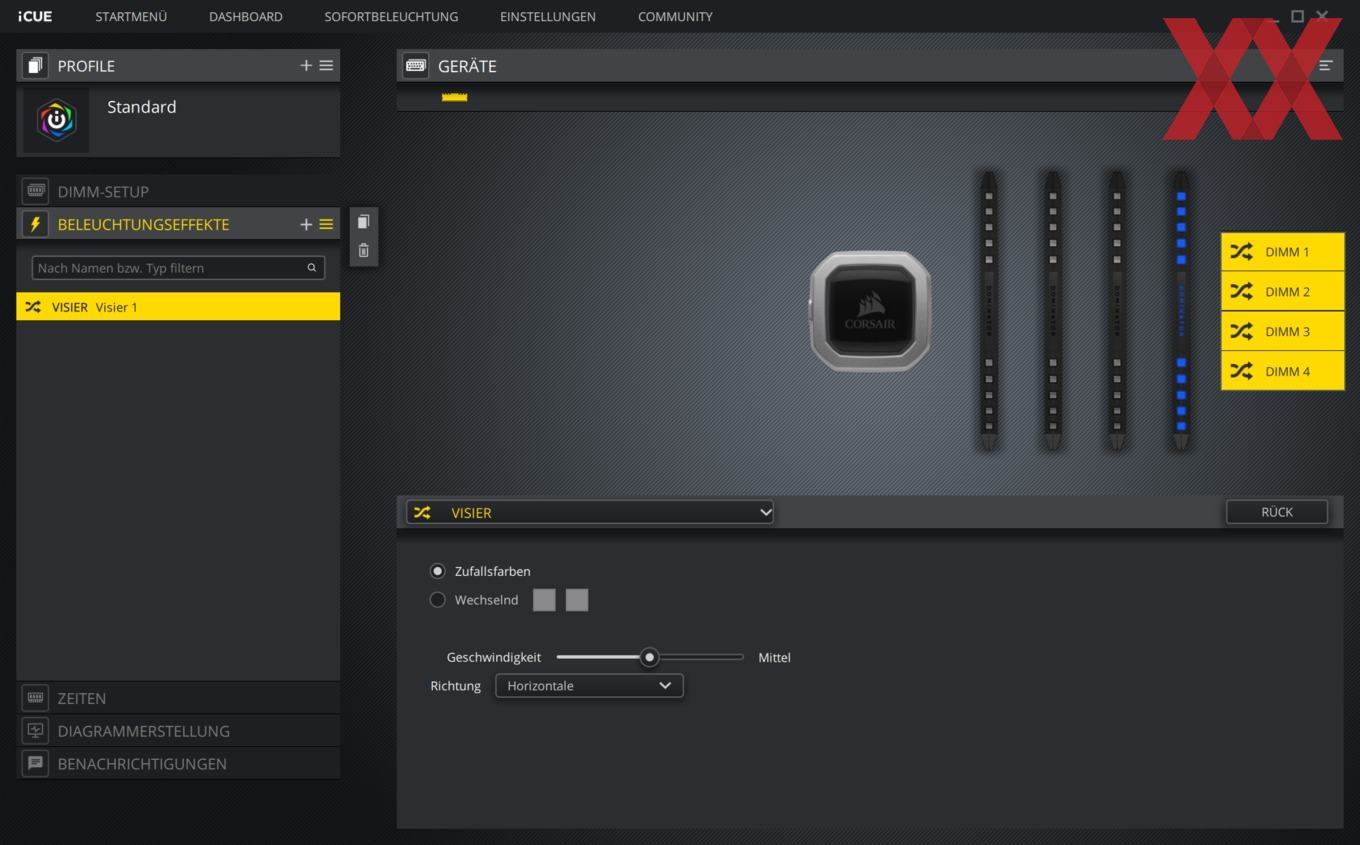Image resolution: width=1360 pixels, height=845 pixels.
Task: Add a new profile with the plus icon
Action: (x=306, y=65)
